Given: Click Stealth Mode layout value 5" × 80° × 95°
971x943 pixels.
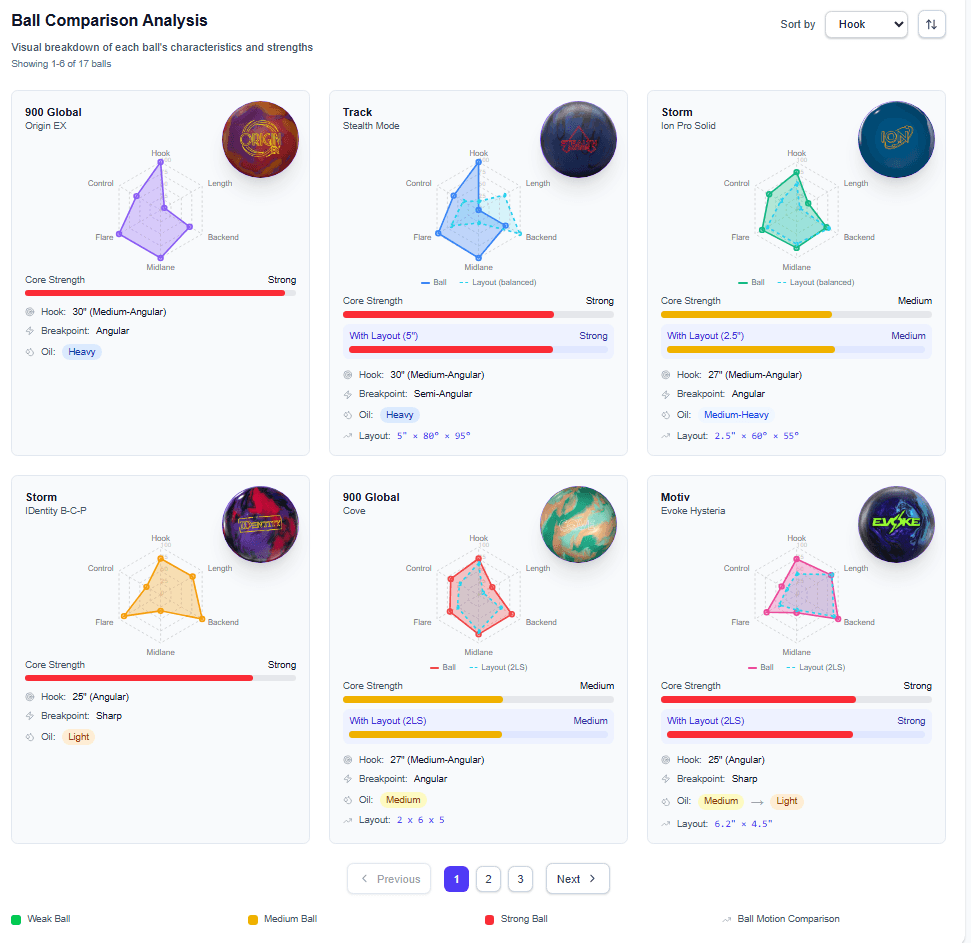Looking at the screenshot, I should point(433,436).
